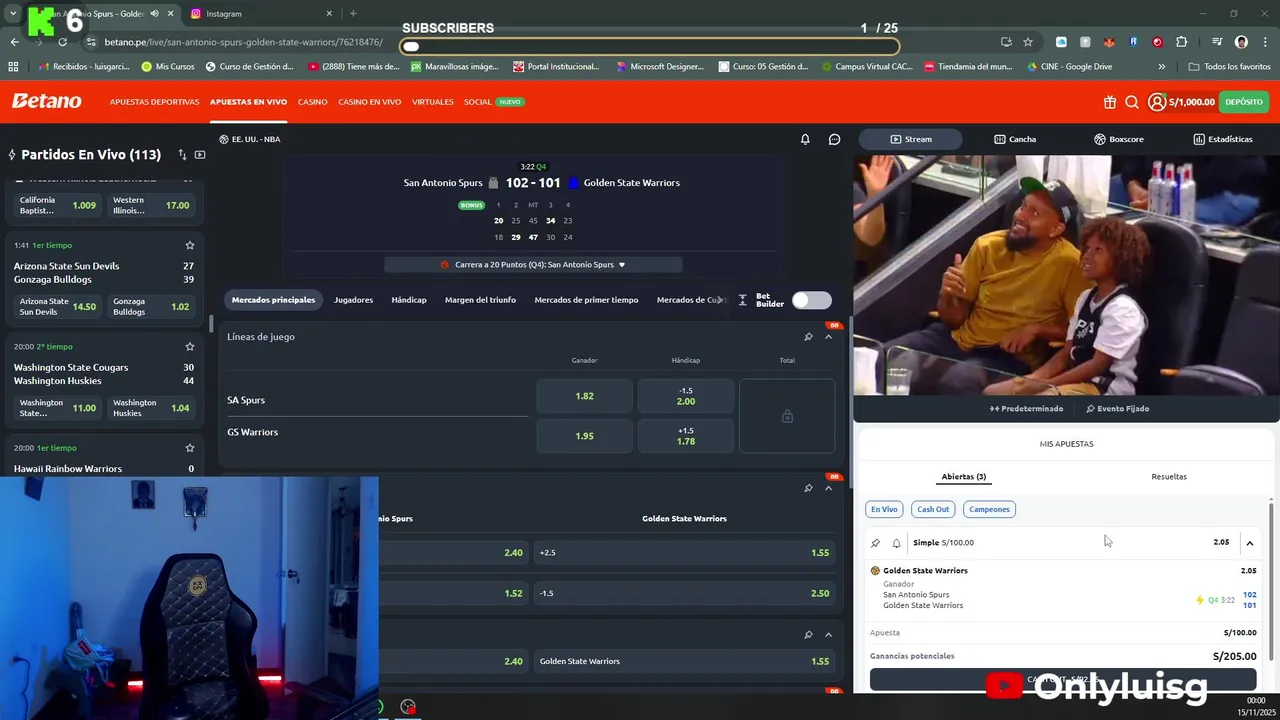Click the bell icon on the Simple bet slip
1280x720 pixels.
pos(896,543)
